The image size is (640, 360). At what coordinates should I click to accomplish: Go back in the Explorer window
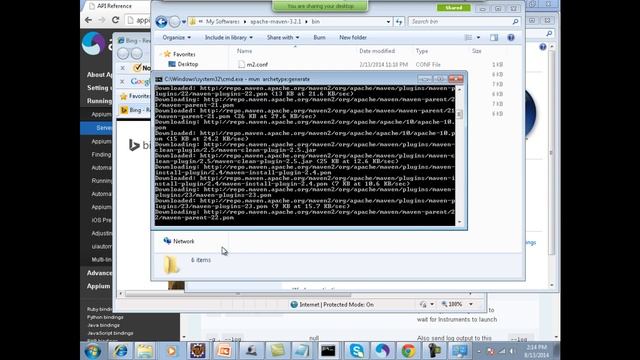point(161,22)
